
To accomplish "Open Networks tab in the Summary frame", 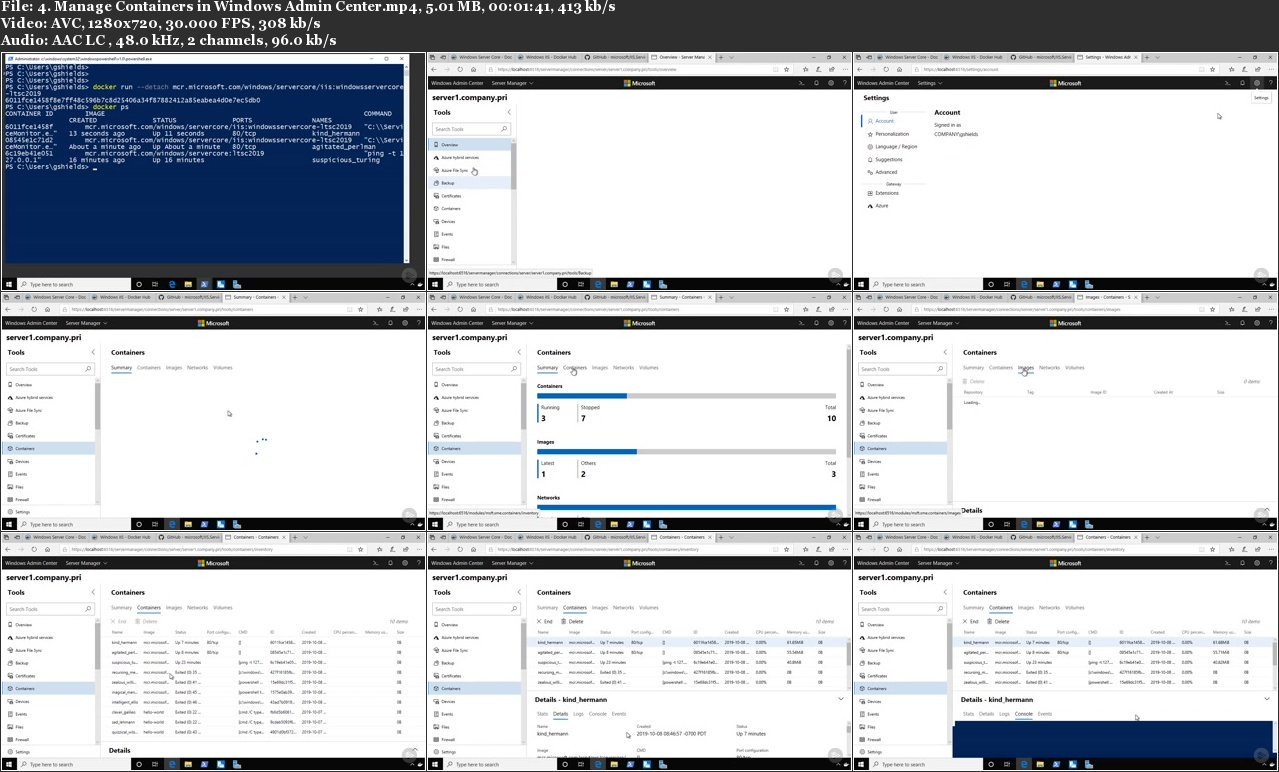I will [623, 367].
